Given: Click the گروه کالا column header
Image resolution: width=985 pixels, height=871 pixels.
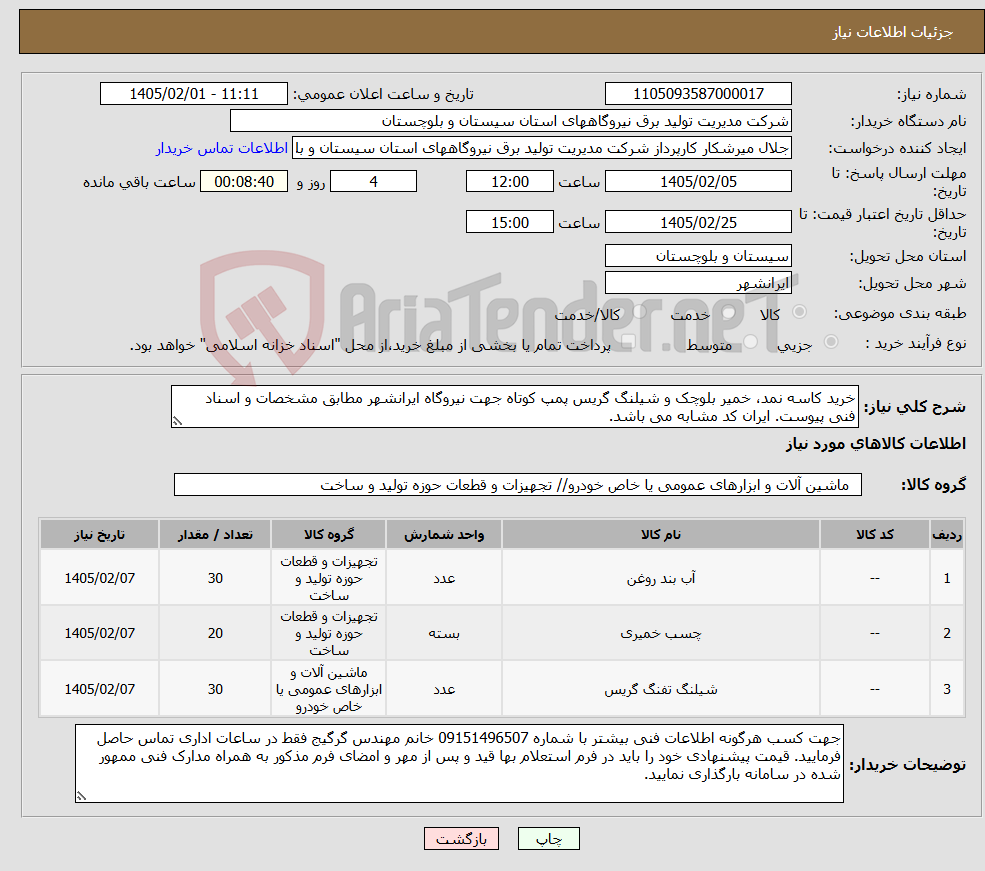Looking at the screenshot, I should pos(329,534).
